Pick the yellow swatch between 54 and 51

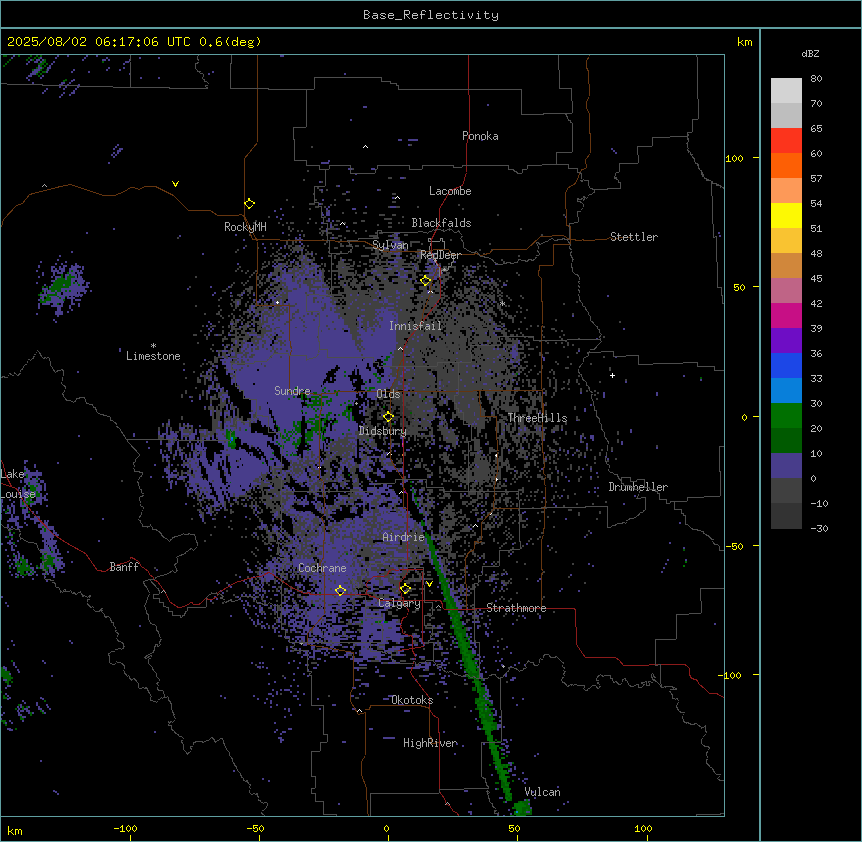pyautogui.click(x=786, y=215)
